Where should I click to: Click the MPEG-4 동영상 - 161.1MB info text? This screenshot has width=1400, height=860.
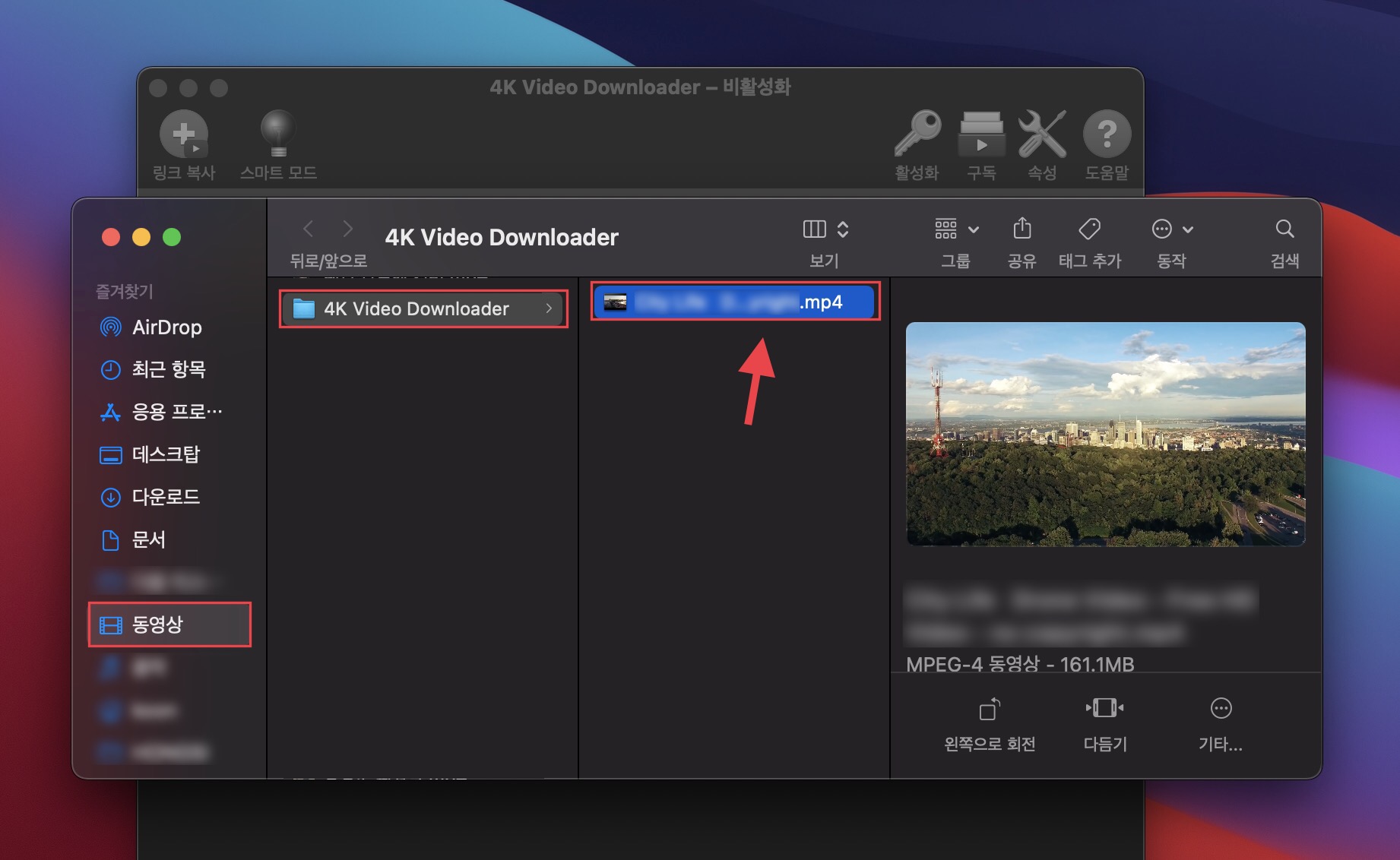1020,665
